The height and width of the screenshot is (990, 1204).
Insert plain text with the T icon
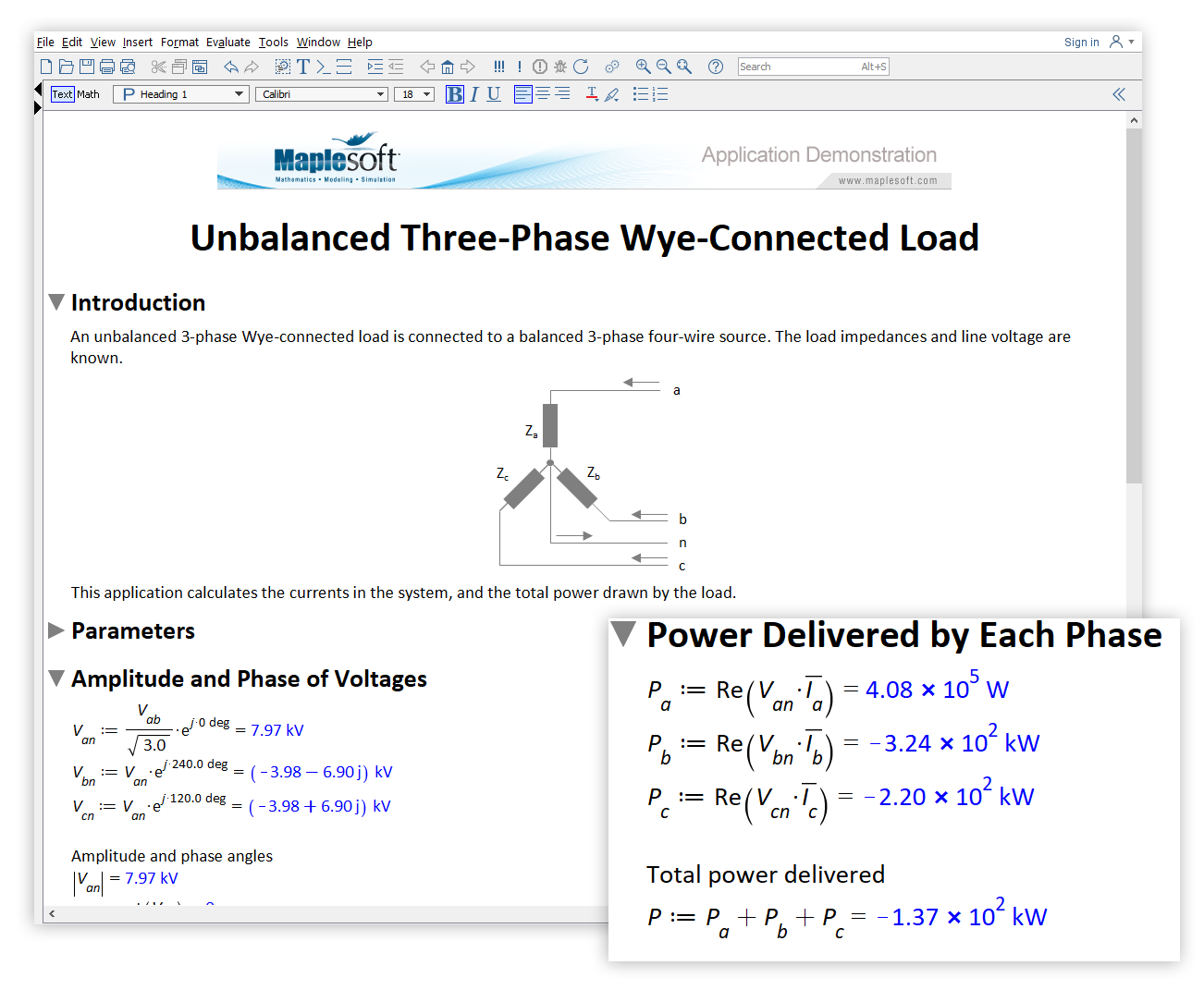(302, 67)
